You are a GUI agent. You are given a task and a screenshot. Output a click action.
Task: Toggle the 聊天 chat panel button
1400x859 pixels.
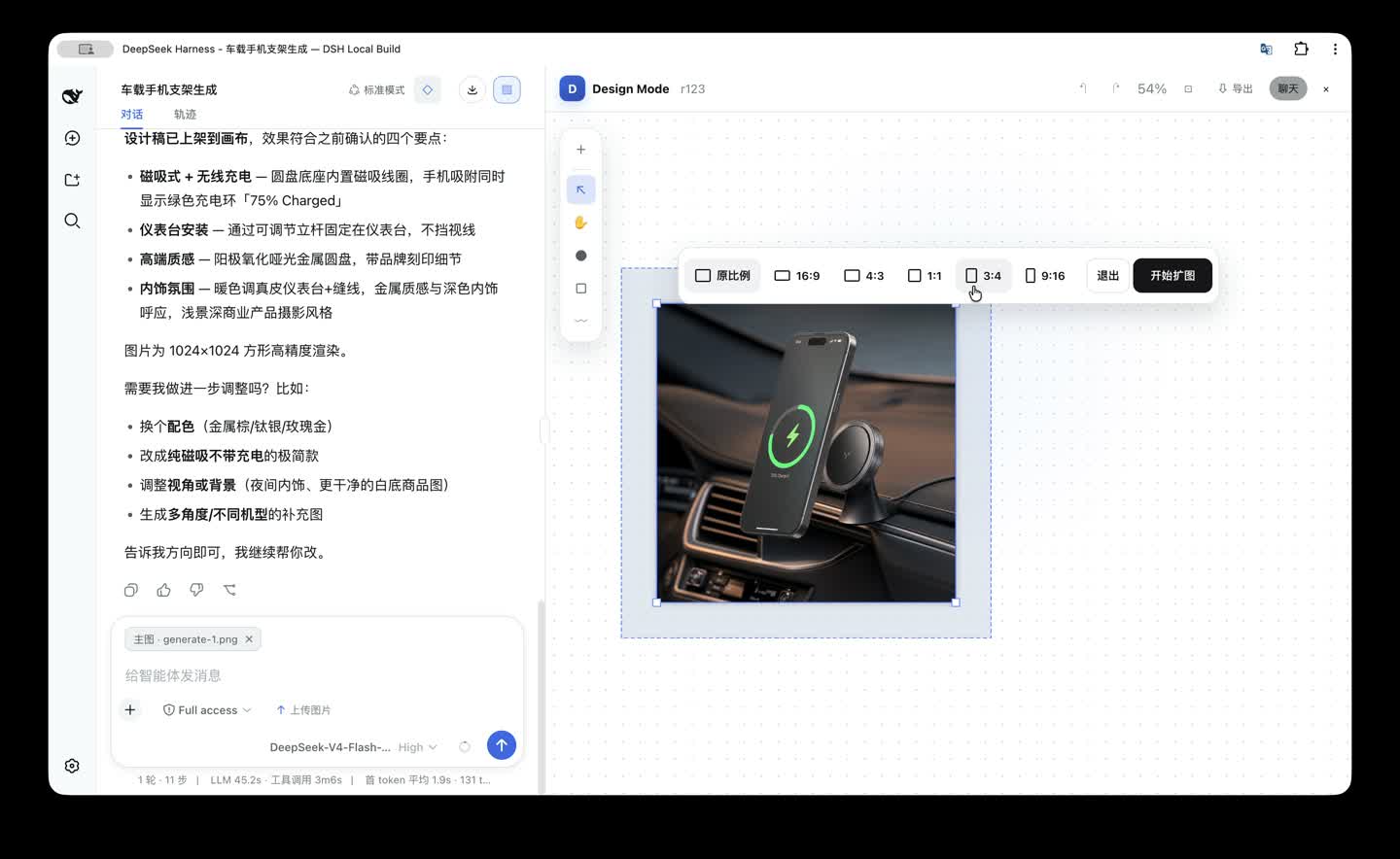click(1288, 88)
